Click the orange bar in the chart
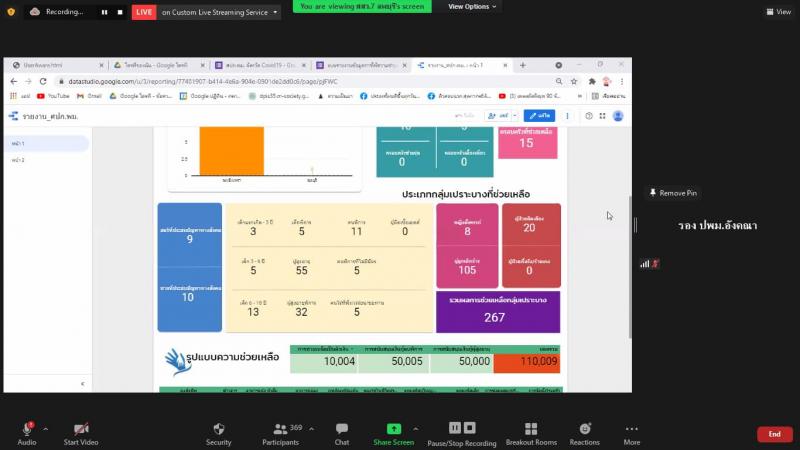The image size is (800, 450). click(x=232, y=151)
